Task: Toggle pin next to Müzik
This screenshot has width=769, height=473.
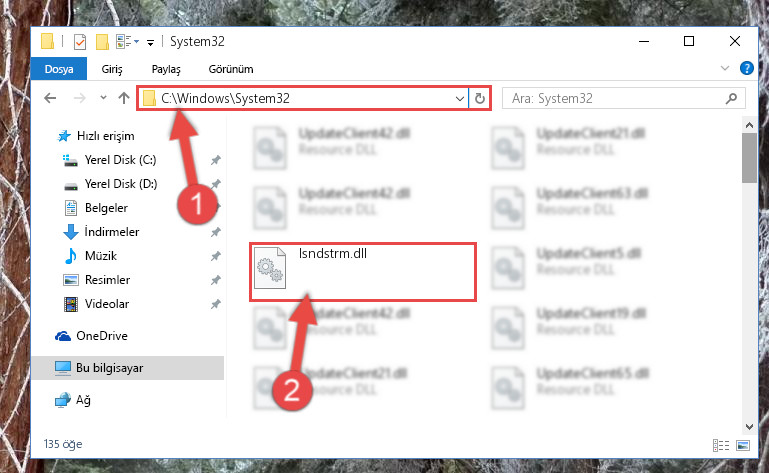Action: click(215, 256)
